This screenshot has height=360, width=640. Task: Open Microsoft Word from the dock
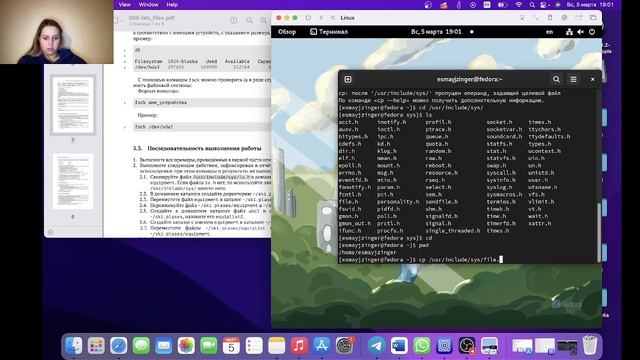tap(399, 346)
